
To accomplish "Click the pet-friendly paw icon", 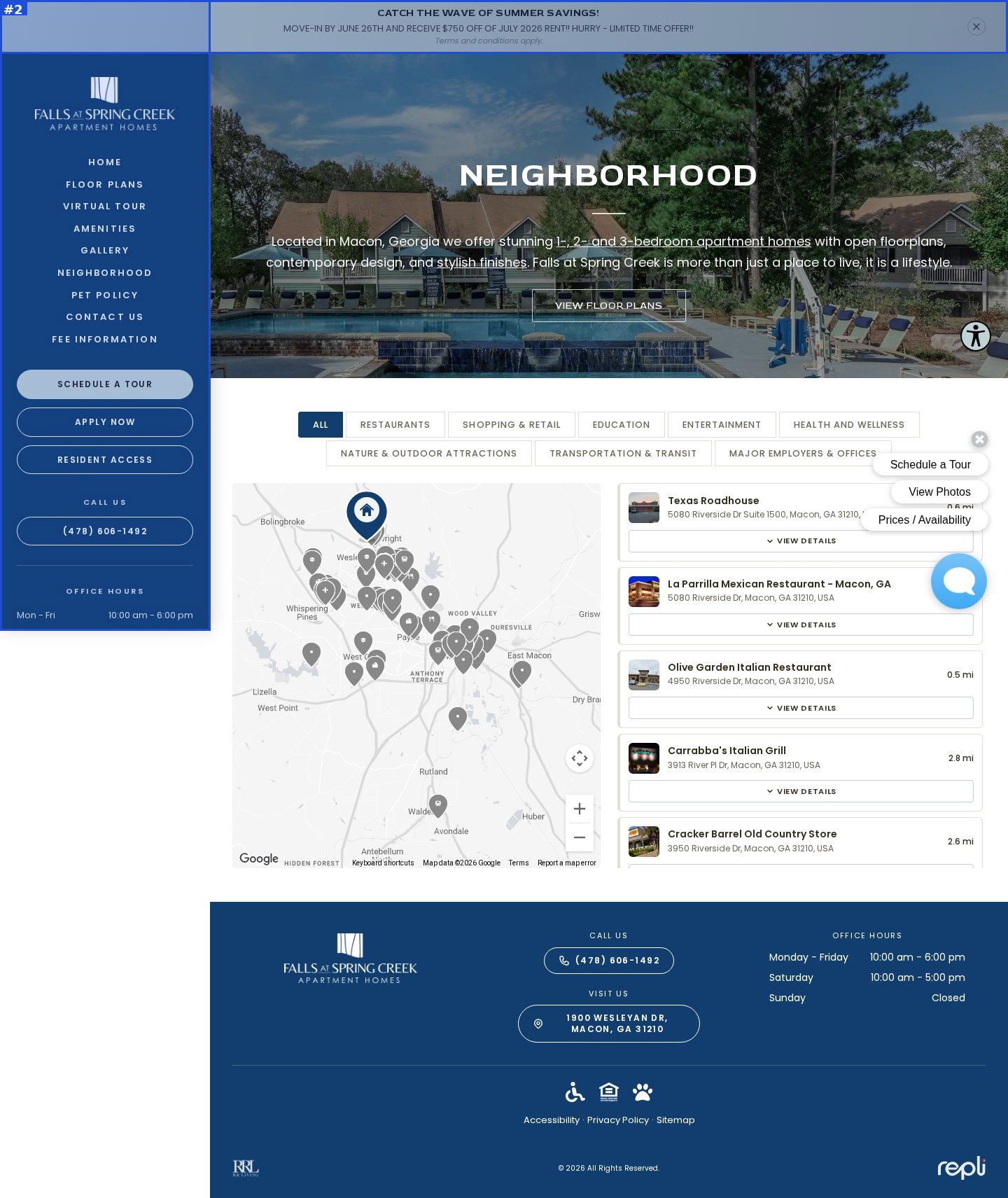I will click(643, 1092).
